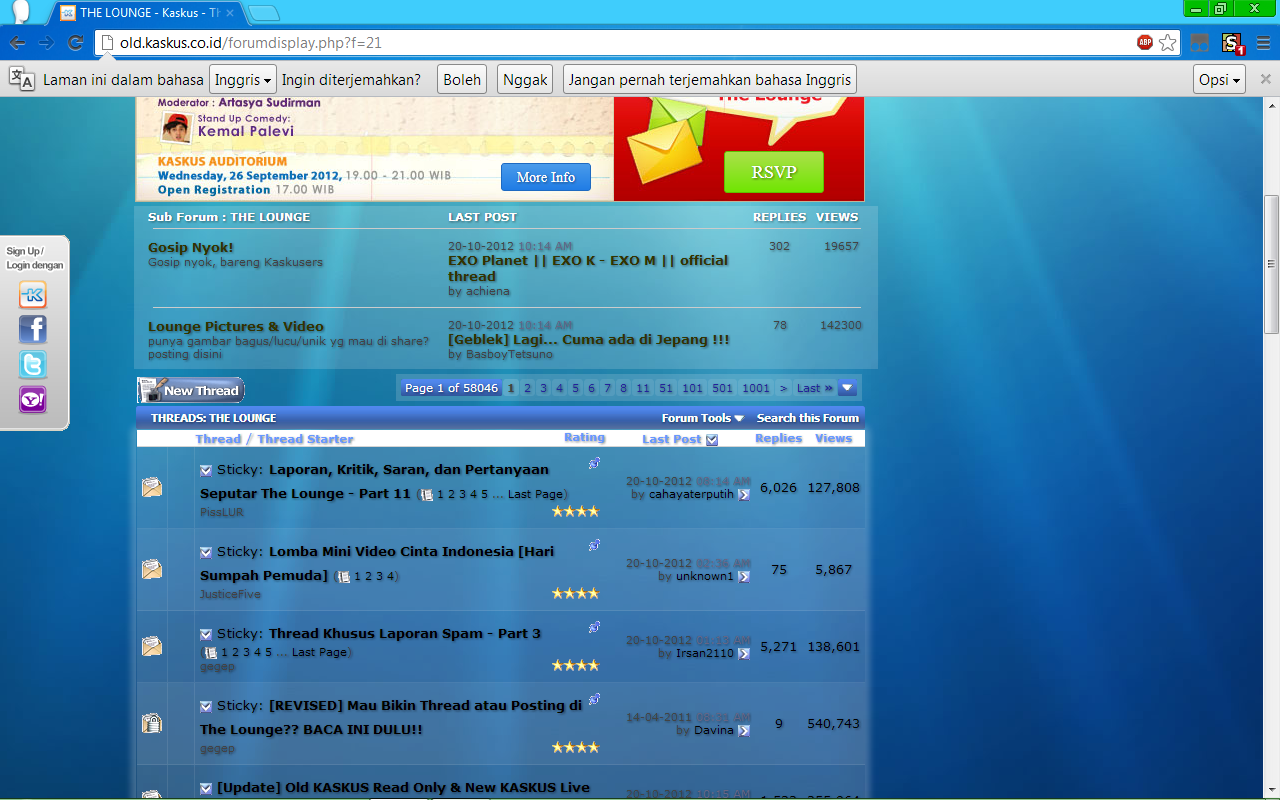Go to page 1001 in the pagination
Viewport: 1280px width, 800px height.
[x=756, y=388]
